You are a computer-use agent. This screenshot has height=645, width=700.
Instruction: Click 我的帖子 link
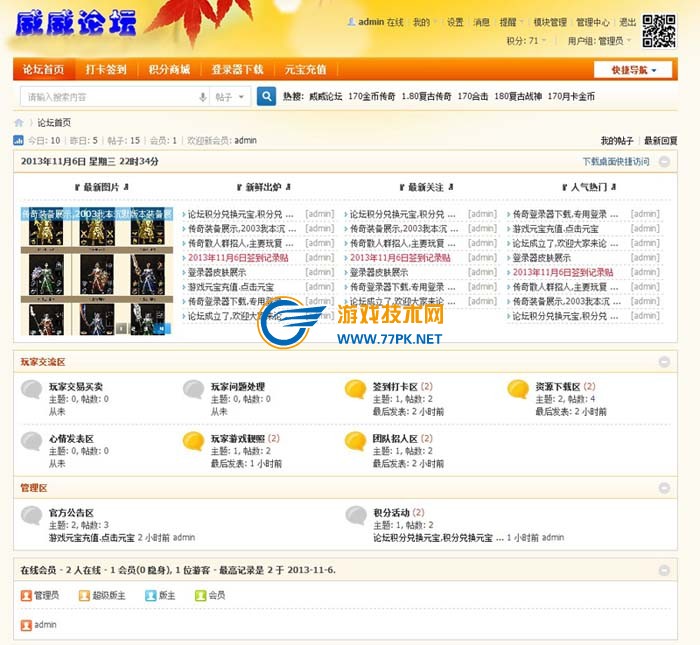tap(617, 141)
